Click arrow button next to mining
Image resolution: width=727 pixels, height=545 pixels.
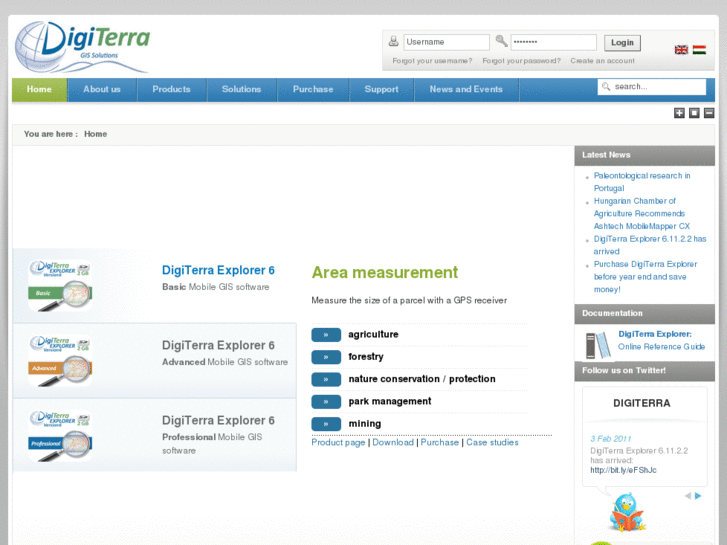(x=326, y=423)
